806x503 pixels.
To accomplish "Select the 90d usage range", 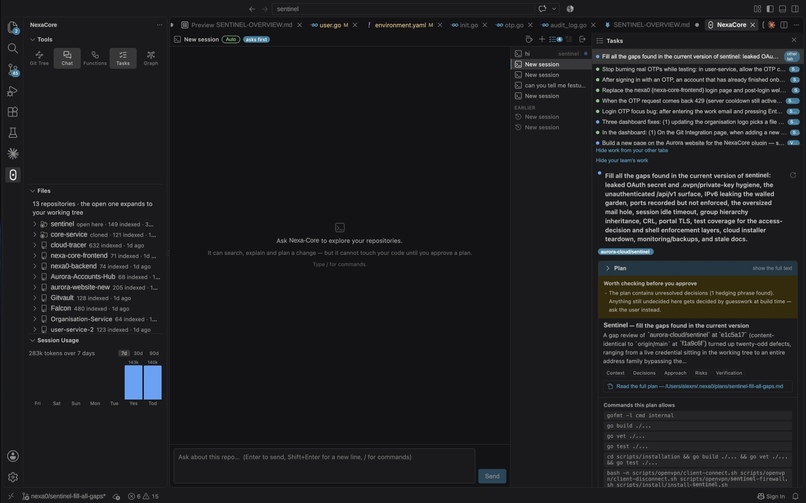I will coord(154,353).
